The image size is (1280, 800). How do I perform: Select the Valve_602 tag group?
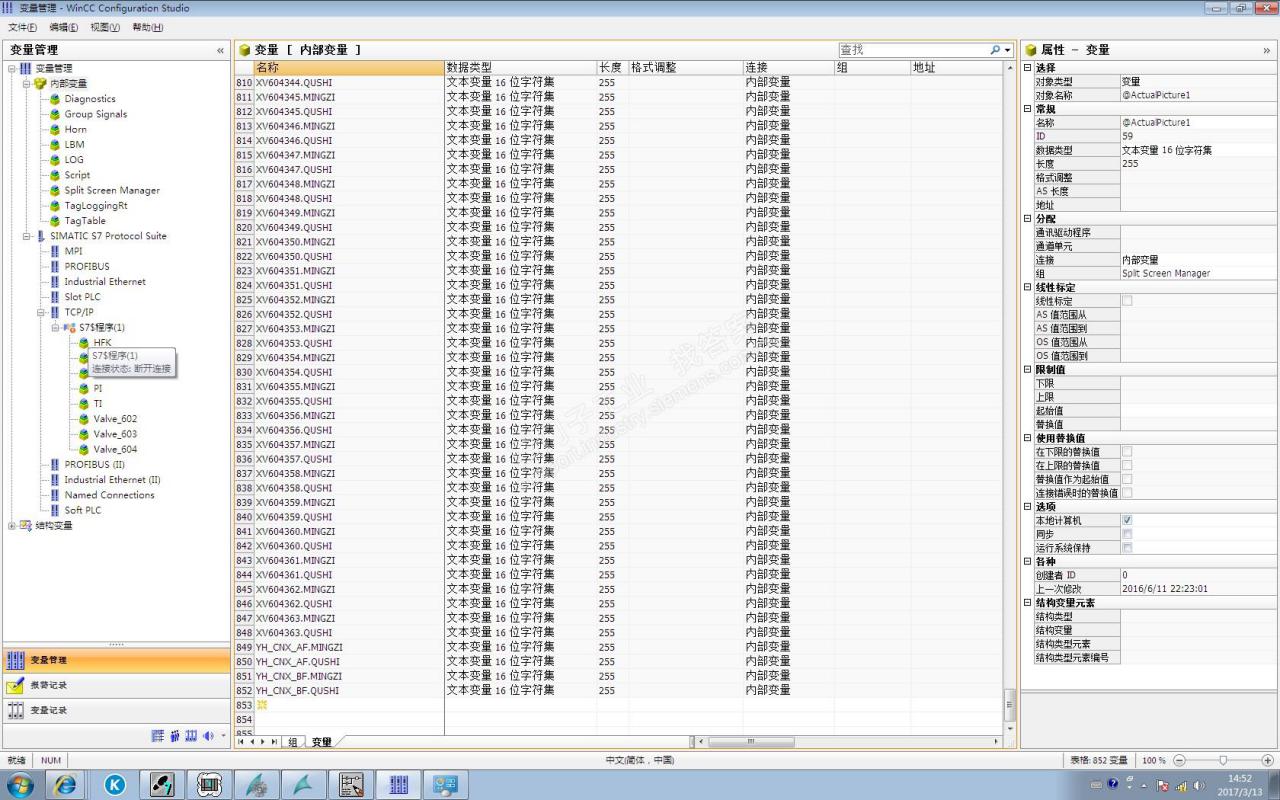coord(115,419)
